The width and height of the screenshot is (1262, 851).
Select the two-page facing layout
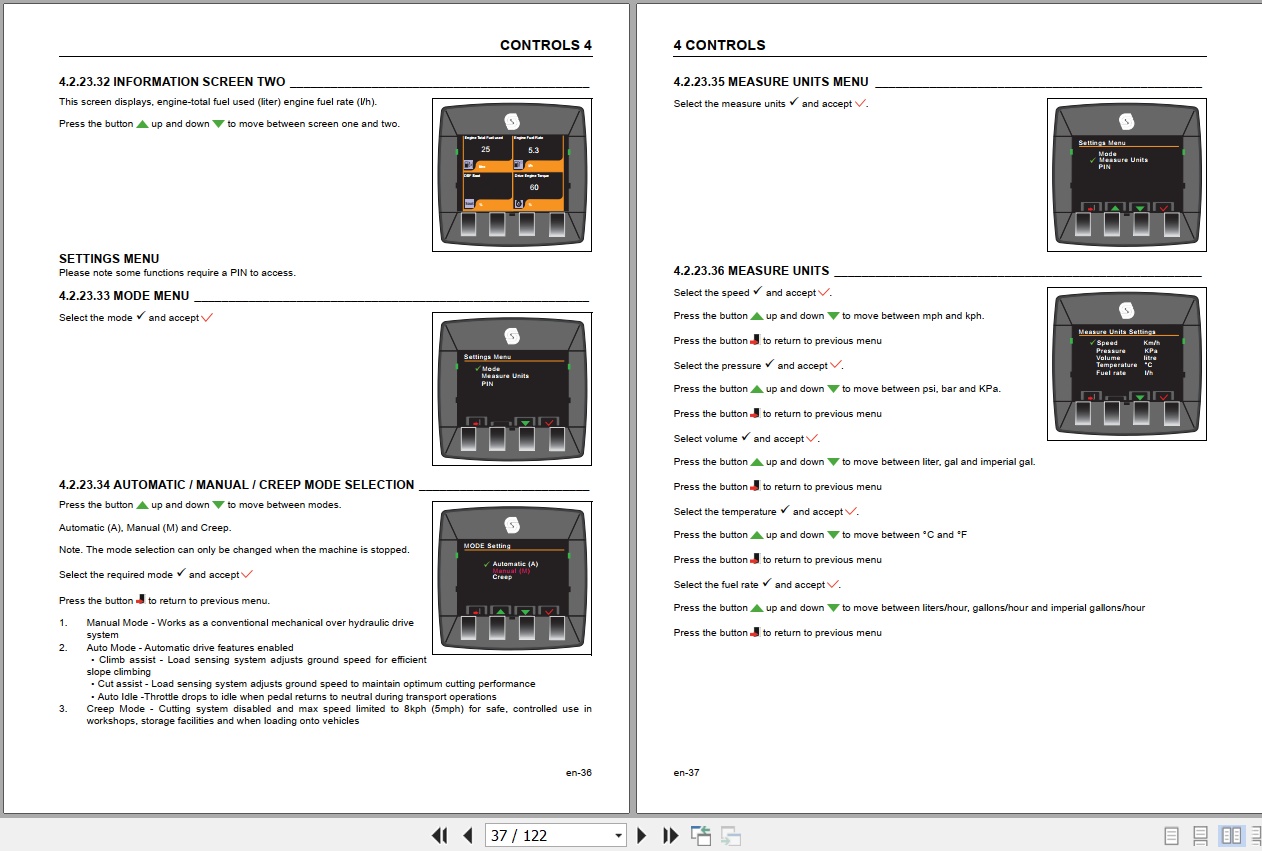coord(1232,835)
